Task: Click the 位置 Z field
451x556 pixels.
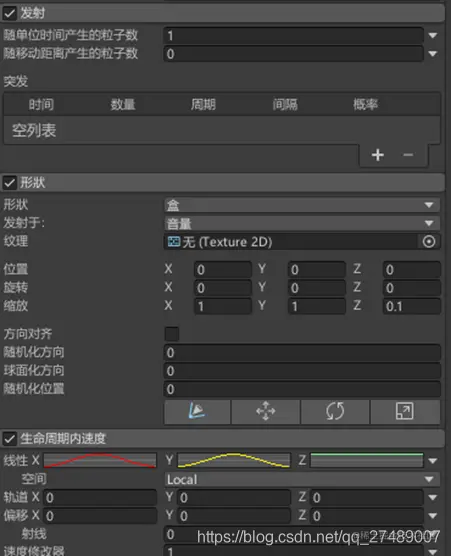Action: point(412,269)
